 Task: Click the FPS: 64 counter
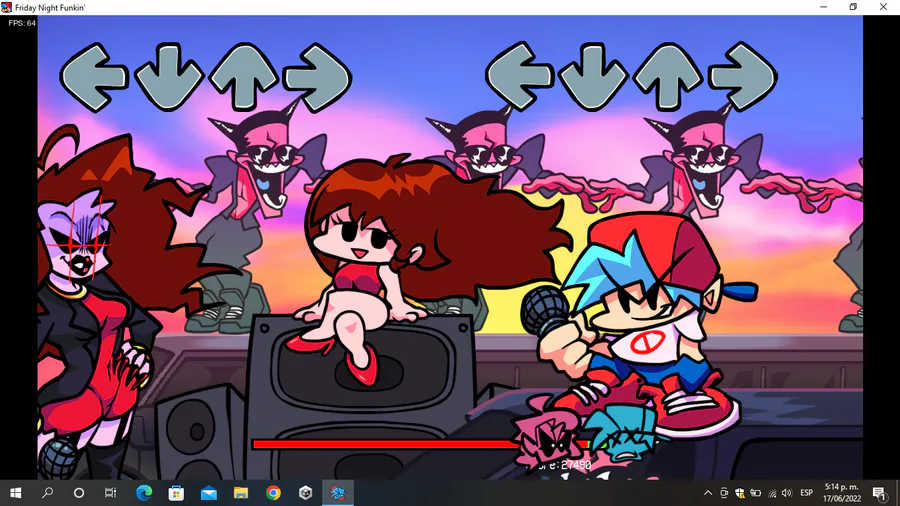(22, 23)
